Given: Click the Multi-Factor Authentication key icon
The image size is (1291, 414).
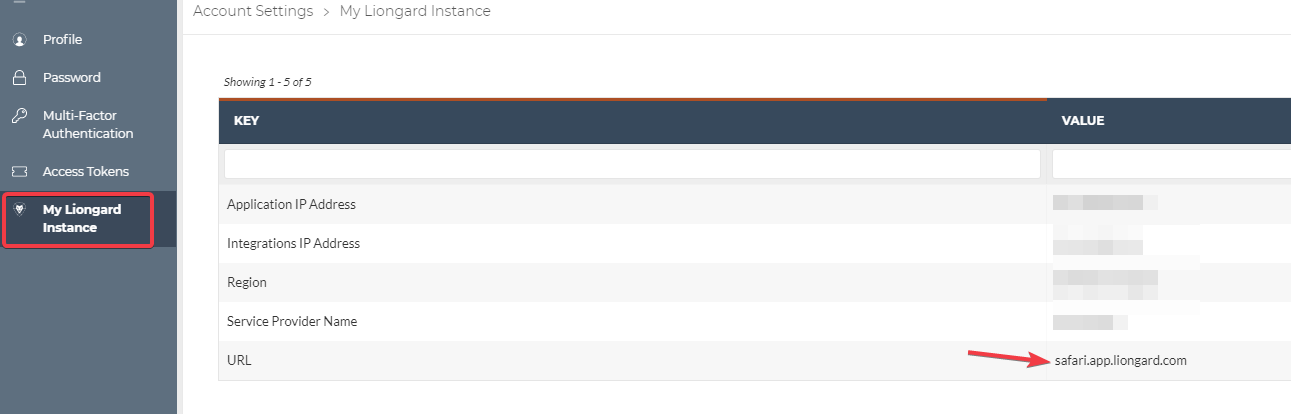Looking at the screenshot, I should click(19, 116).
